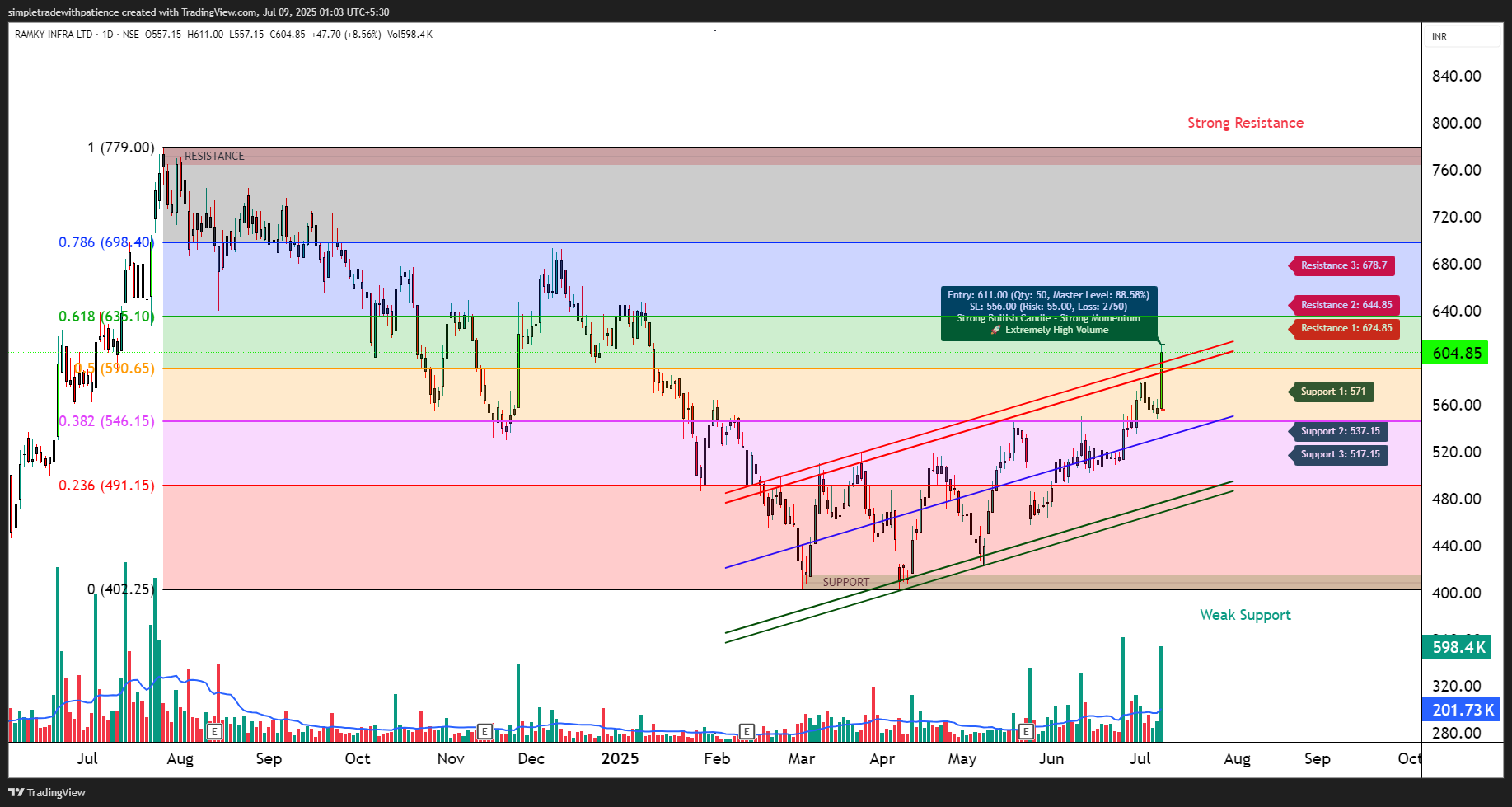Click the Nov label on time axis
1512x807 pixels.
click(x=451, y=758)
